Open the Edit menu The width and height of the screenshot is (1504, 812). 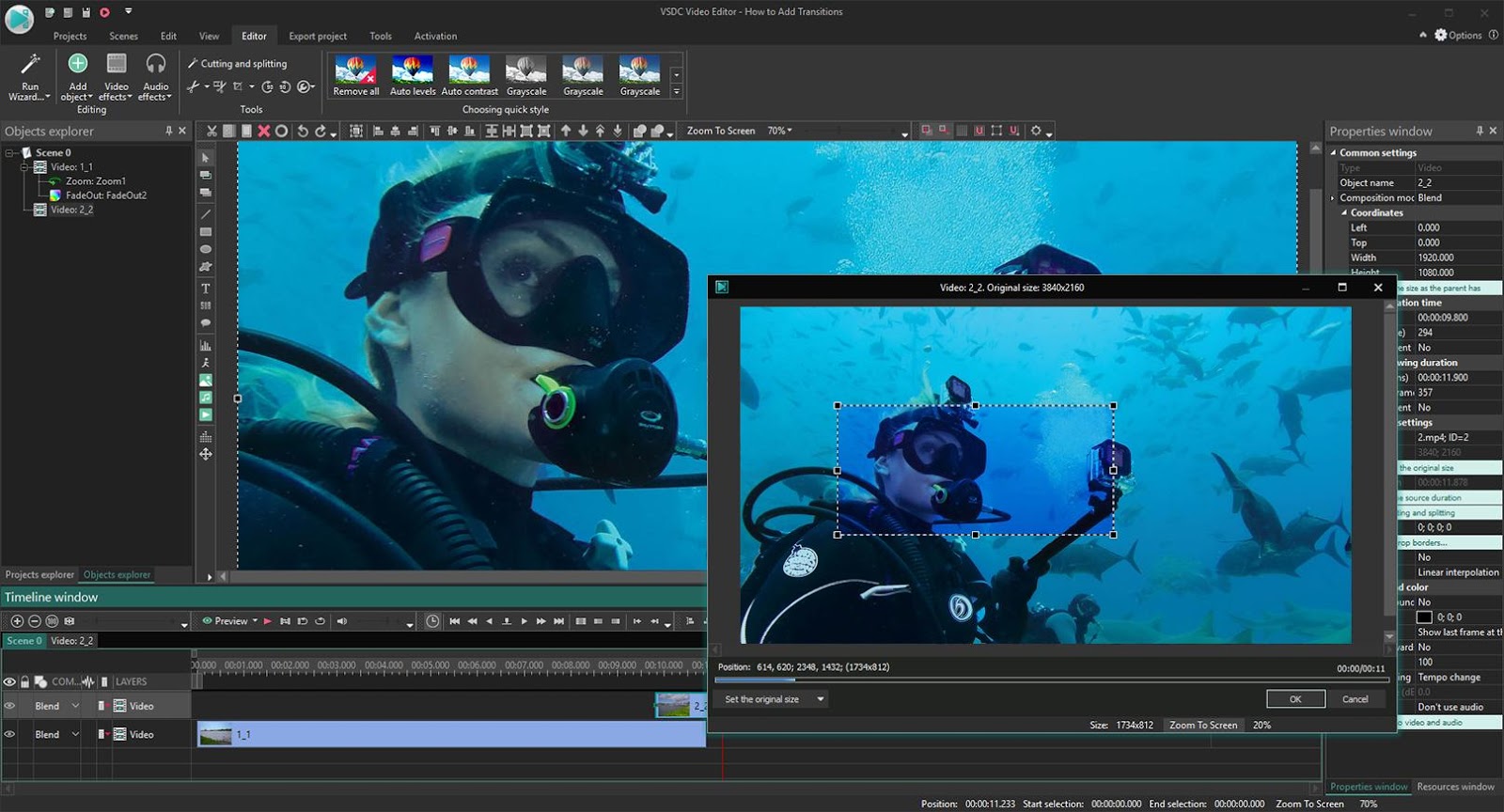point(168,36)
